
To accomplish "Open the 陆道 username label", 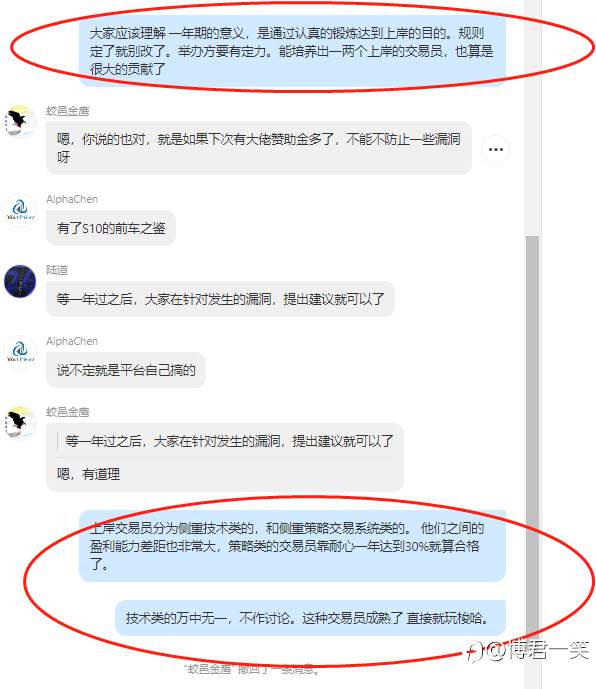I will pyautogui.click(x=57, y=270).
